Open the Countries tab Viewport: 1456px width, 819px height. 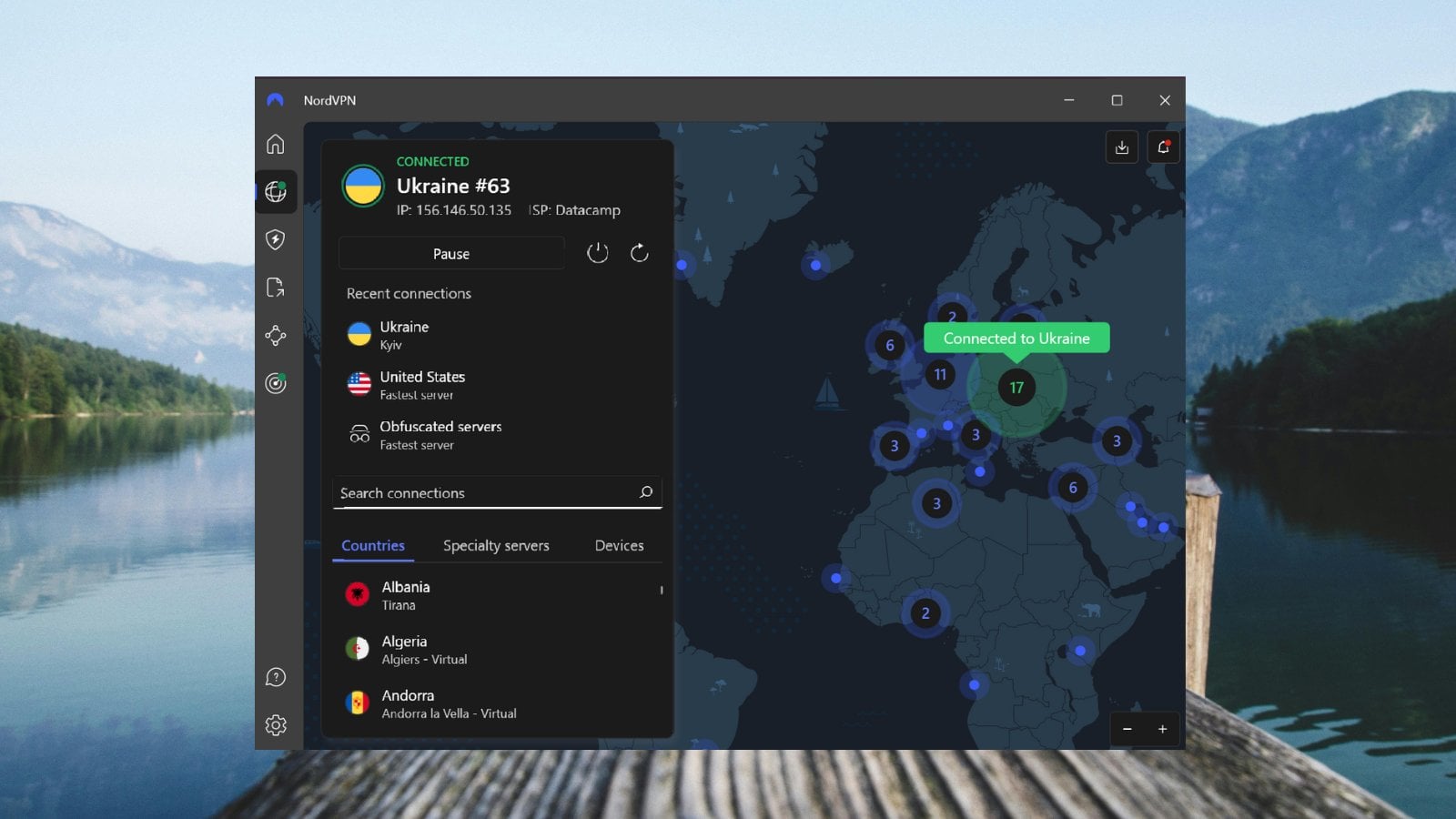pos(373,545)
